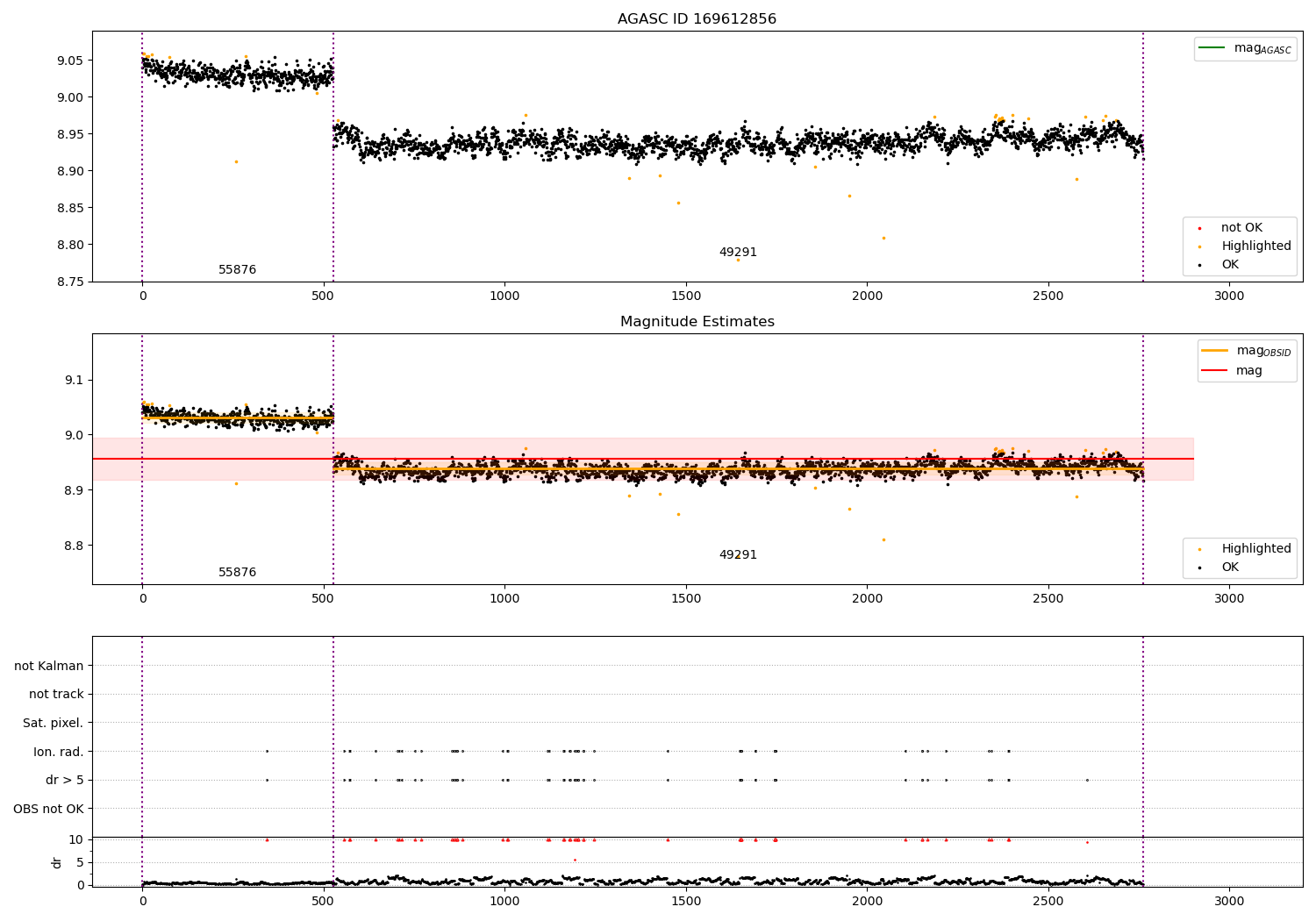
Task: Click the '10' tick on the dr axis
Action: (76, 839)
